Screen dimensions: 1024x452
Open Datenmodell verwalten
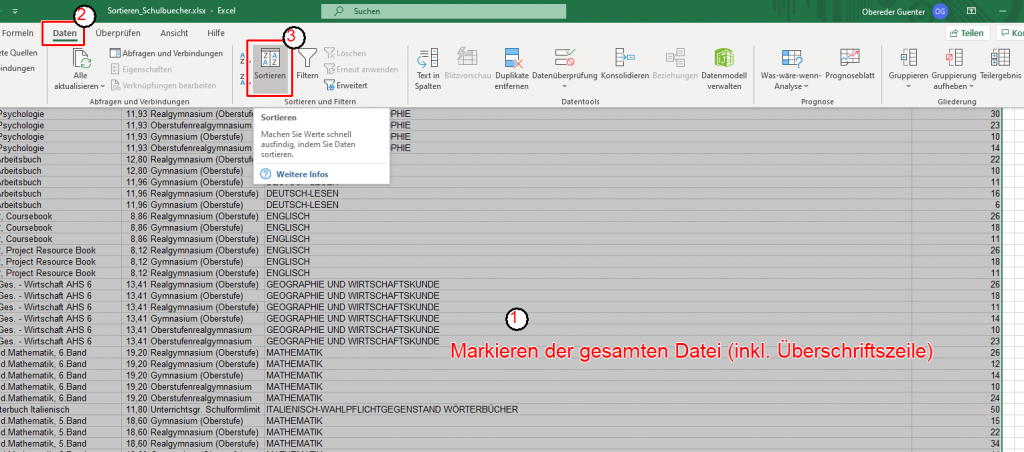coord(724,69)
